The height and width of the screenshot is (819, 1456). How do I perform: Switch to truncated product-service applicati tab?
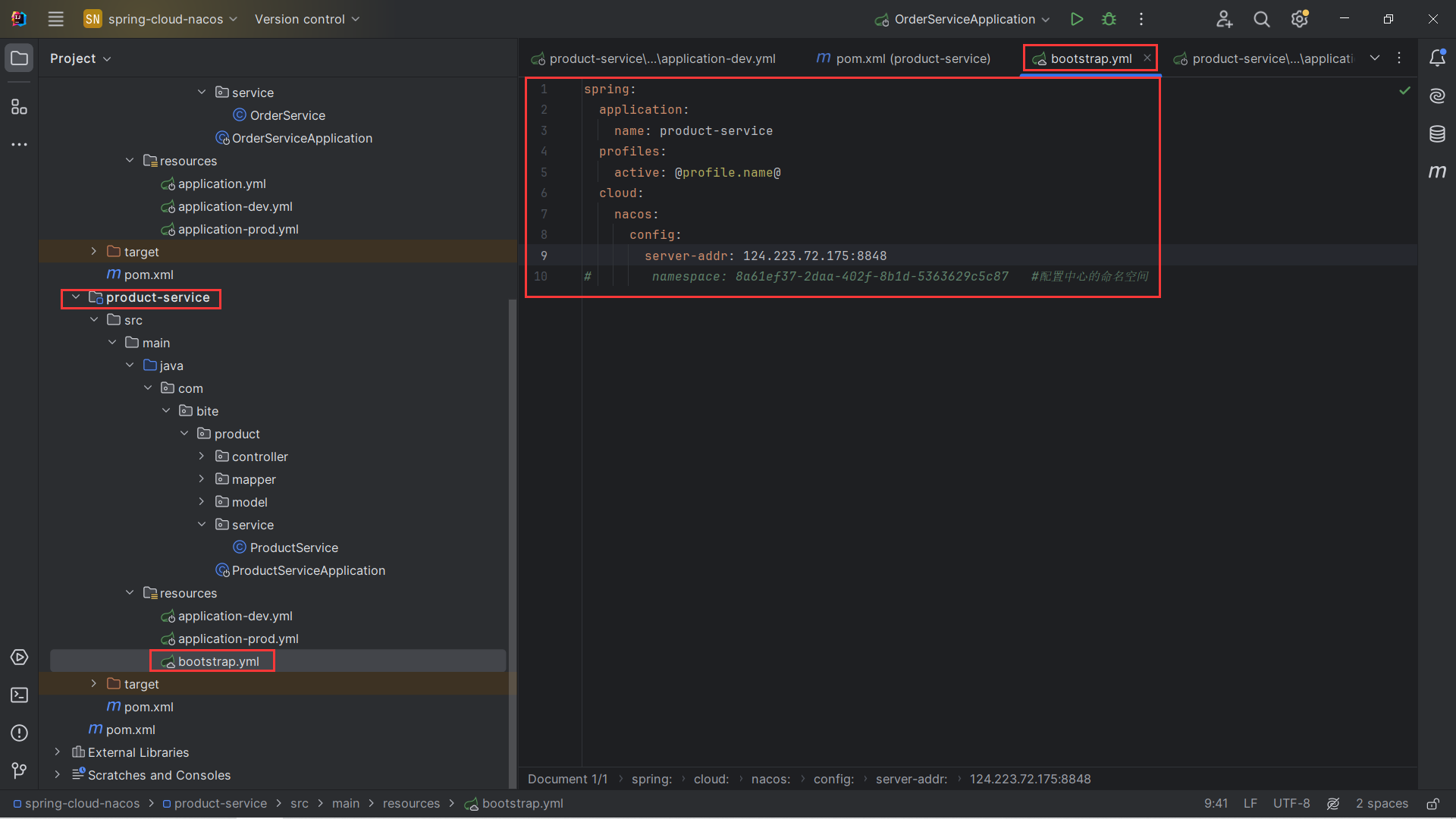coord(1263,58)
